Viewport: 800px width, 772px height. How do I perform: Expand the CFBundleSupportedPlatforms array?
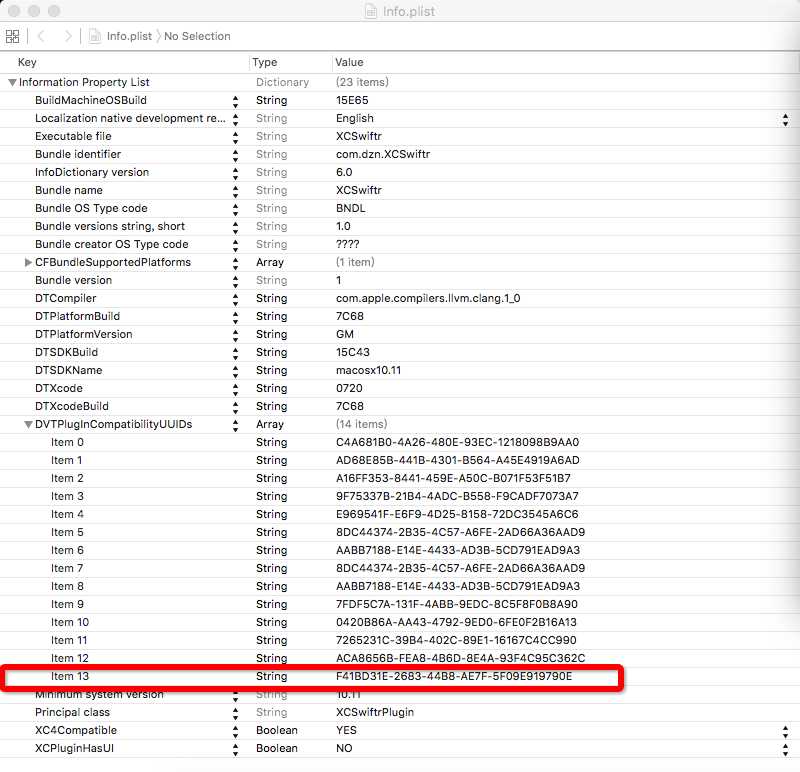click(x=29, y=262)
